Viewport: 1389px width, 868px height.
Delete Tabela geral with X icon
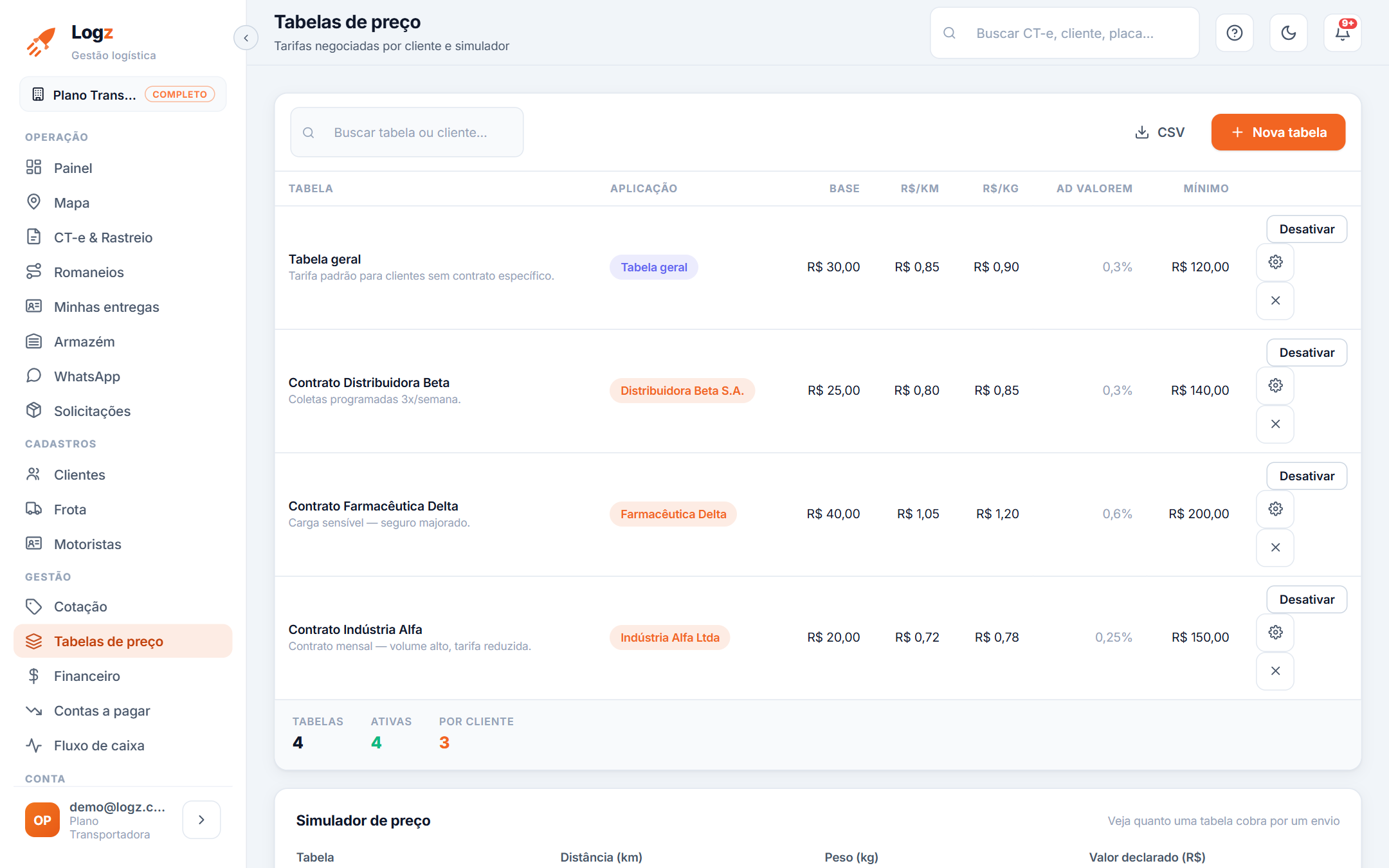pyautogui.click(x=1275, y=301)
